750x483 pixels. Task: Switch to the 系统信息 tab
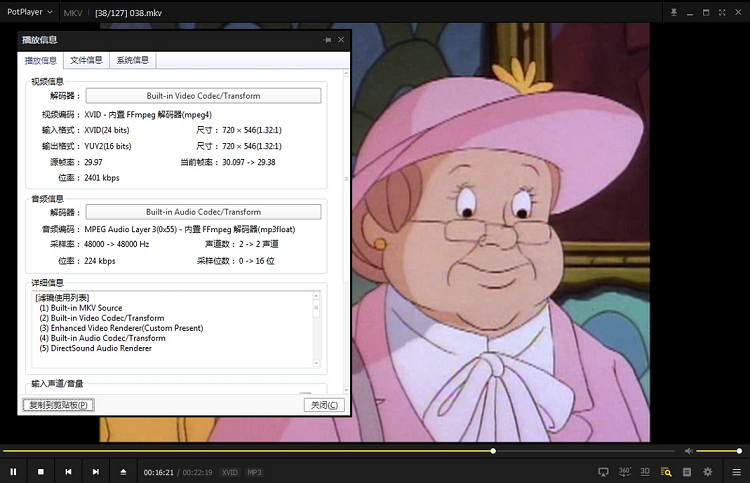tap(132, 60)
